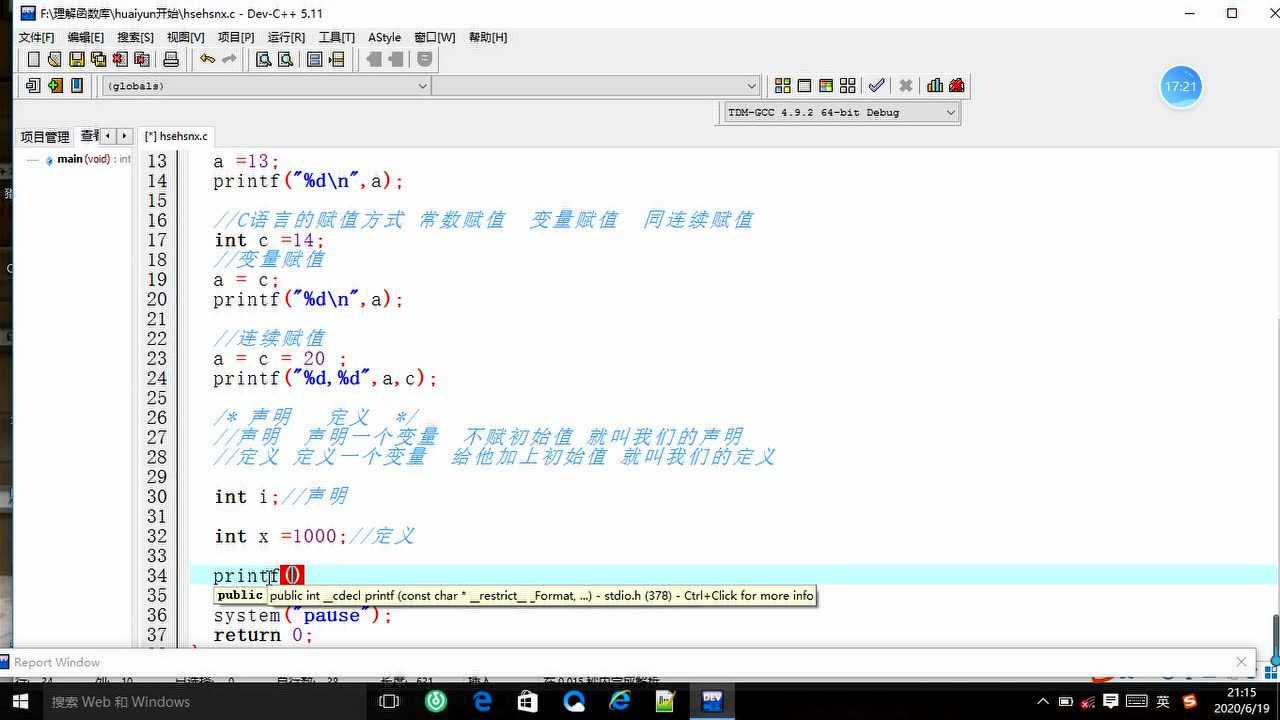Undo the last edit

click(207, 60)
